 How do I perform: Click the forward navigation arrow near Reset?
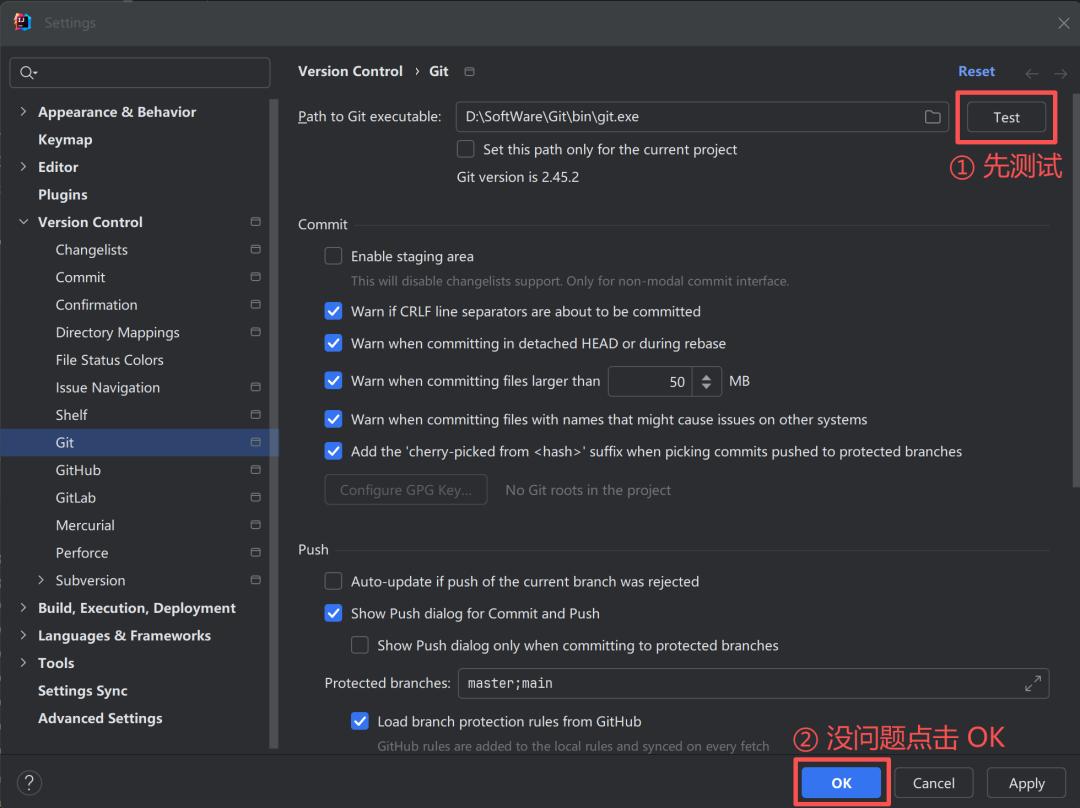1059,71
